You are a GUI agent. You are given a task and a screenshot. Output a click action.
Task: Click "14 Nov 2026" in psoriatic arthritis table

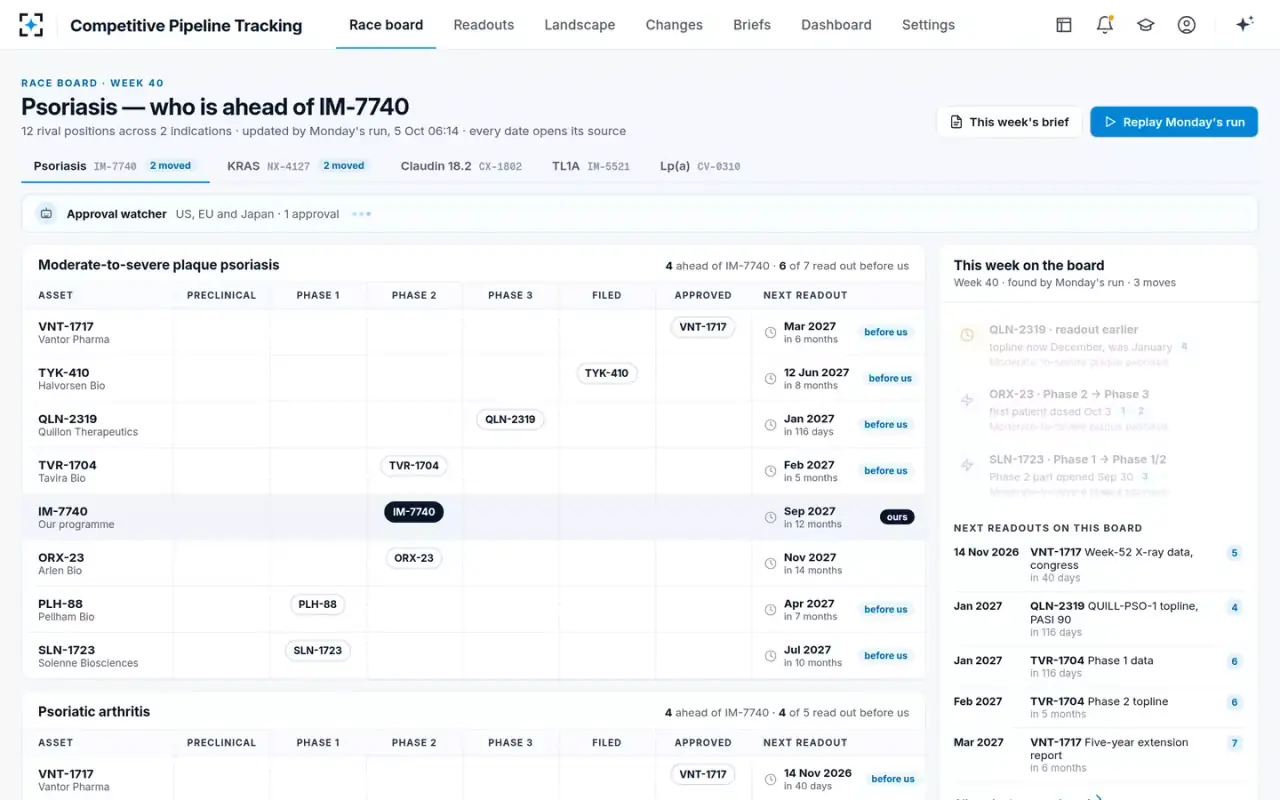point(818,773)
